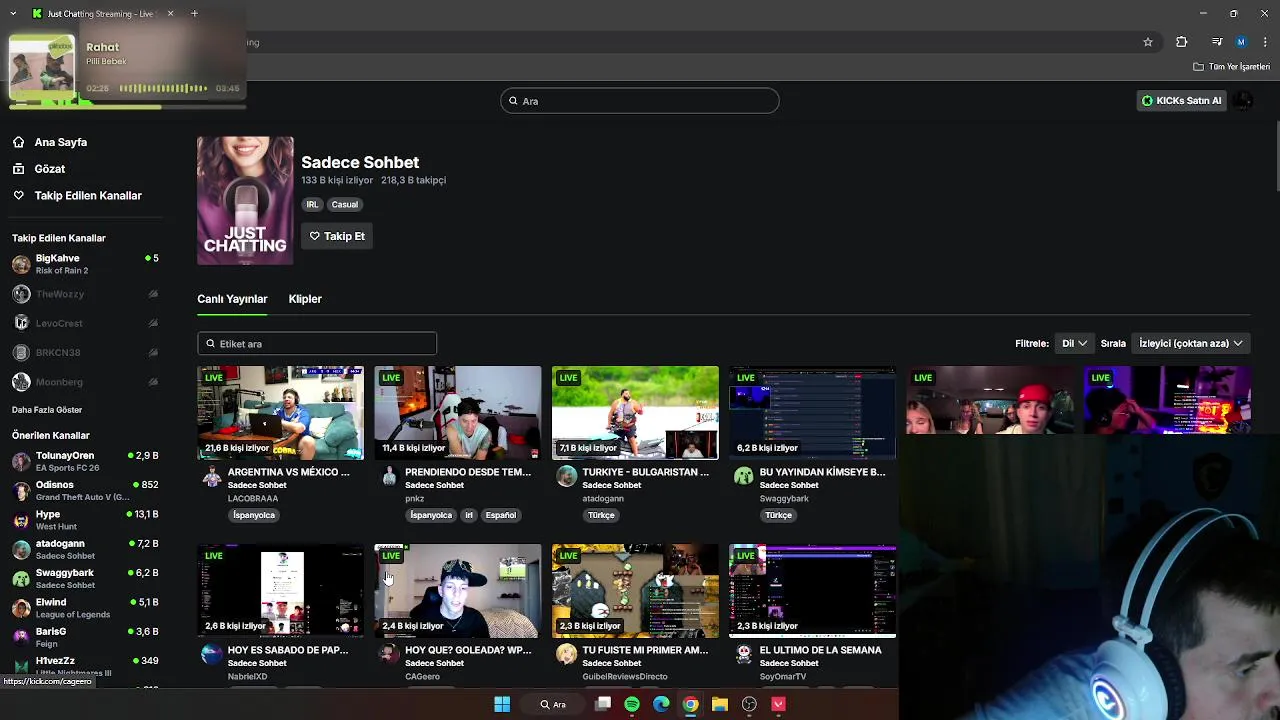Open ARGENTINA VS MÉXICO stream thumbnail

pos(281,413)
